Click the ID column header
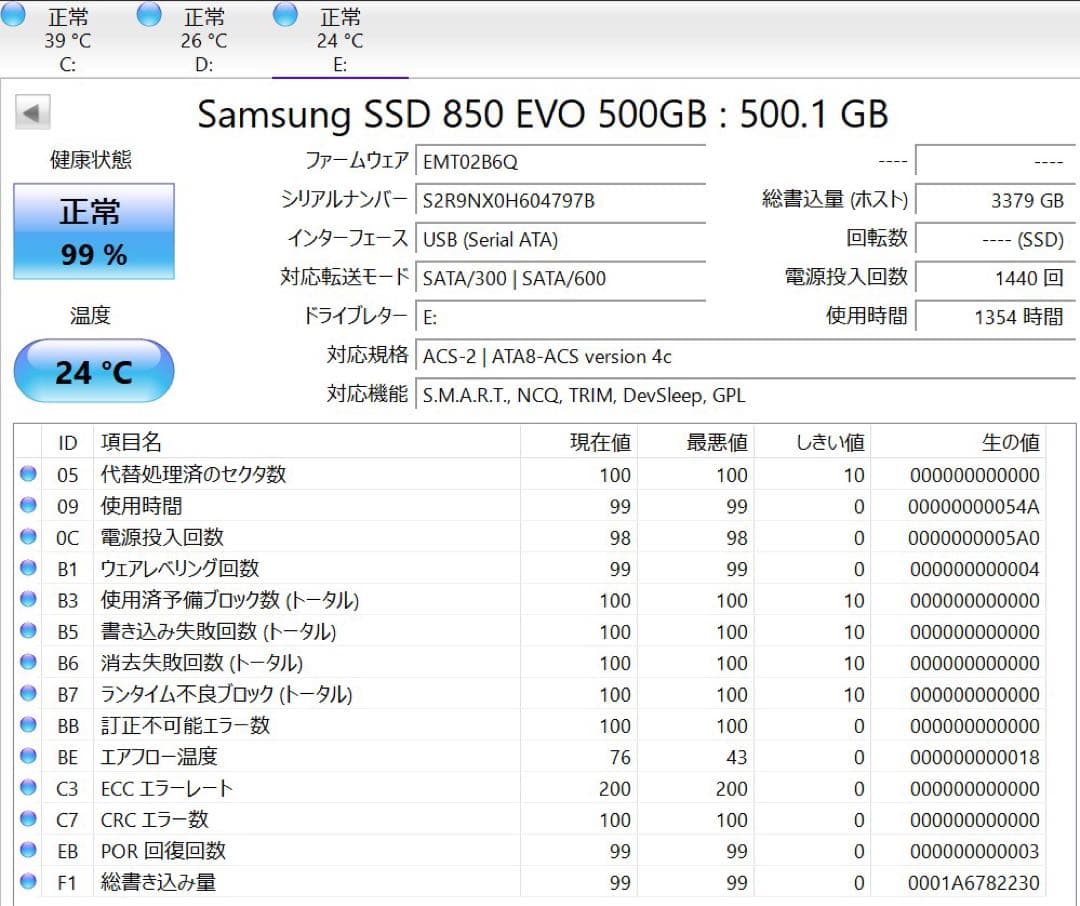The image size is (1080, 906). click(x=68, y=442)
